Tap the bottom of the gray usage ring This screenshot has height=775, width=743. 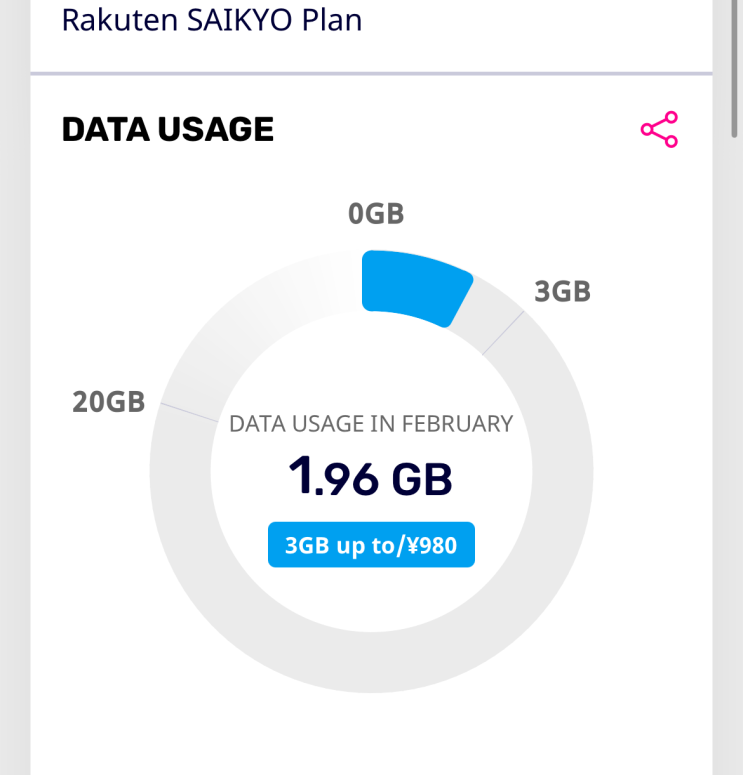371,662
